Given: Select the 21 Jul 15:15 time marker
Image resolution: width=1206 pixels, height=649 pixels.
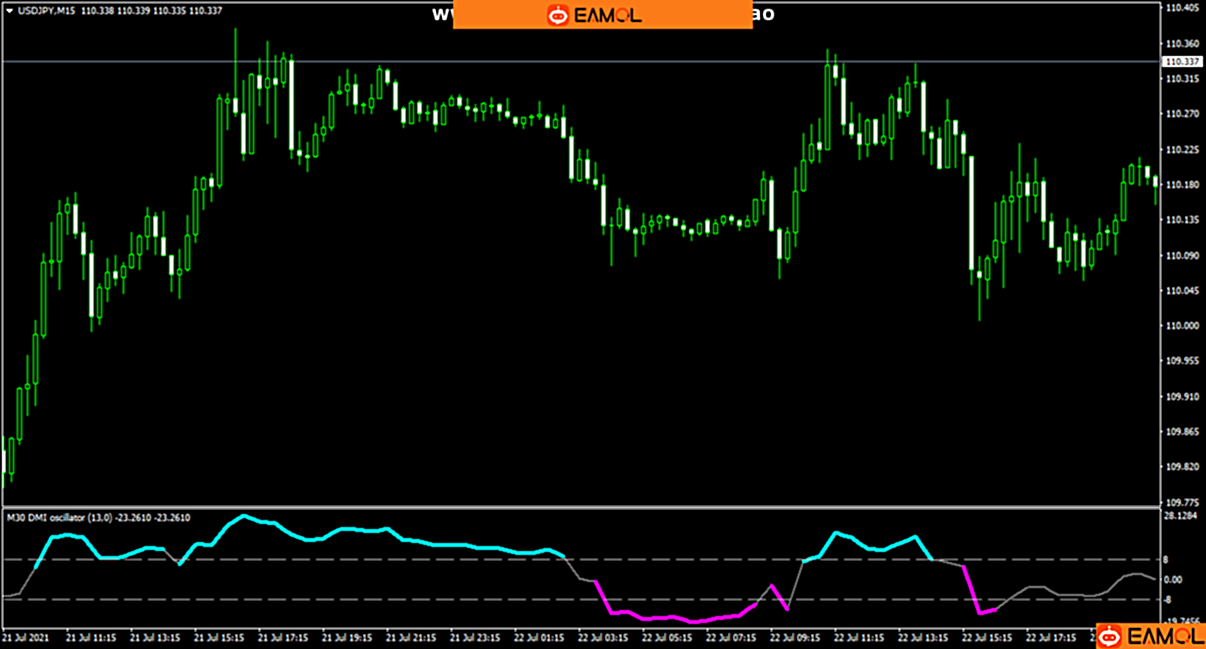Looking at the screenshot, I should 220,636.
